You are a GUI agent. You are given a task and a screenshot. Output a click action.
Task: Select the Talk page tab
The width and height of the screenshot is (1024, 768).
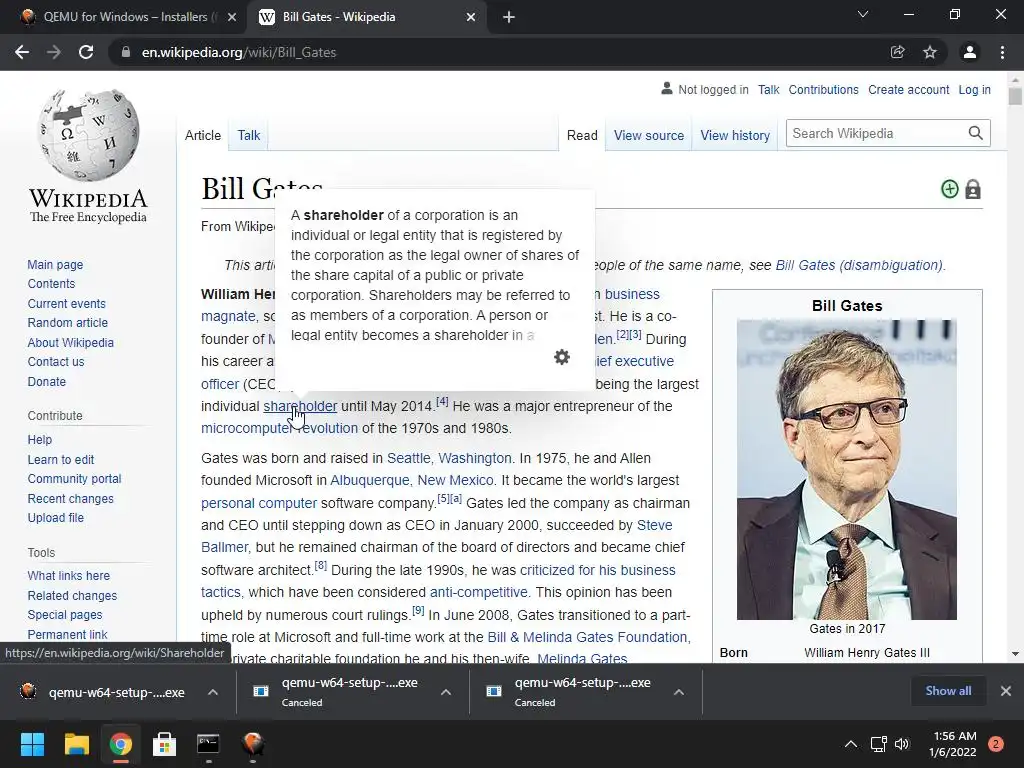point(249,135)
